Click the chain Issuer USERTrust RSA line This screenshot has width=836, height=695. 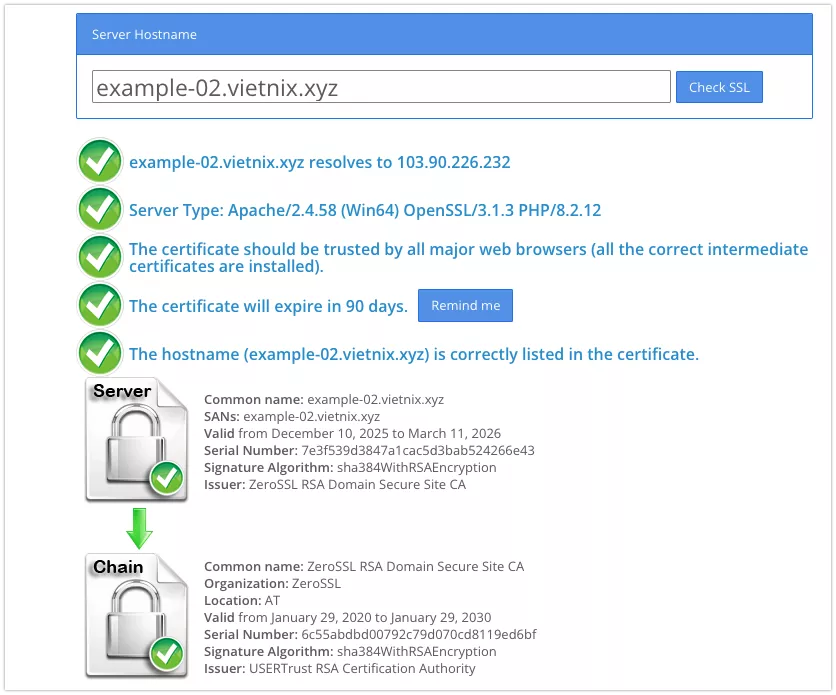[340, 668]
